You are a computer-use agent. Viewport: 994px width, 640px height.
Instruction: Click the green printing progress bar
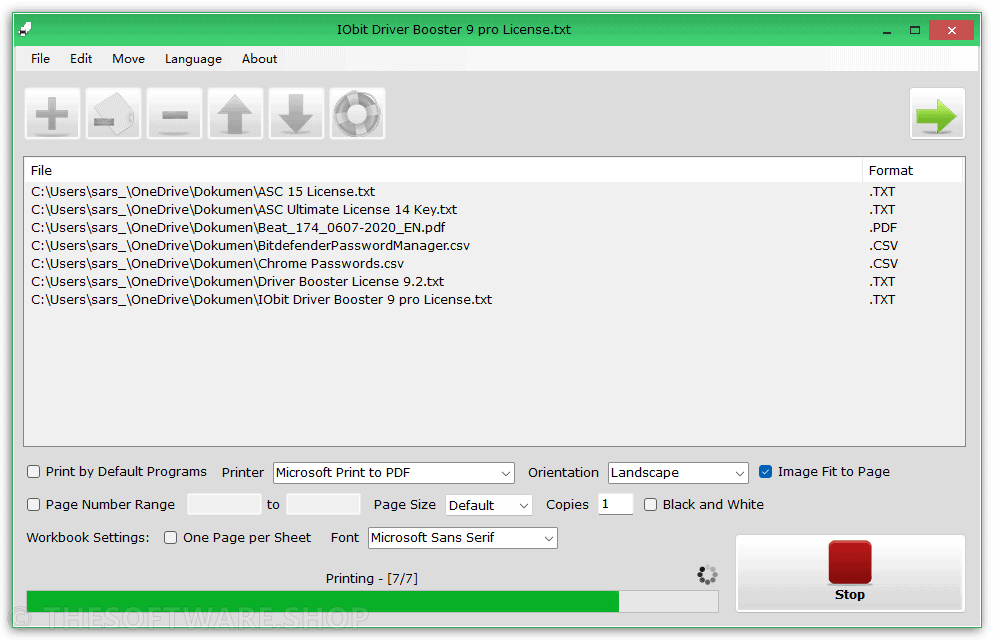pos(372,601)
